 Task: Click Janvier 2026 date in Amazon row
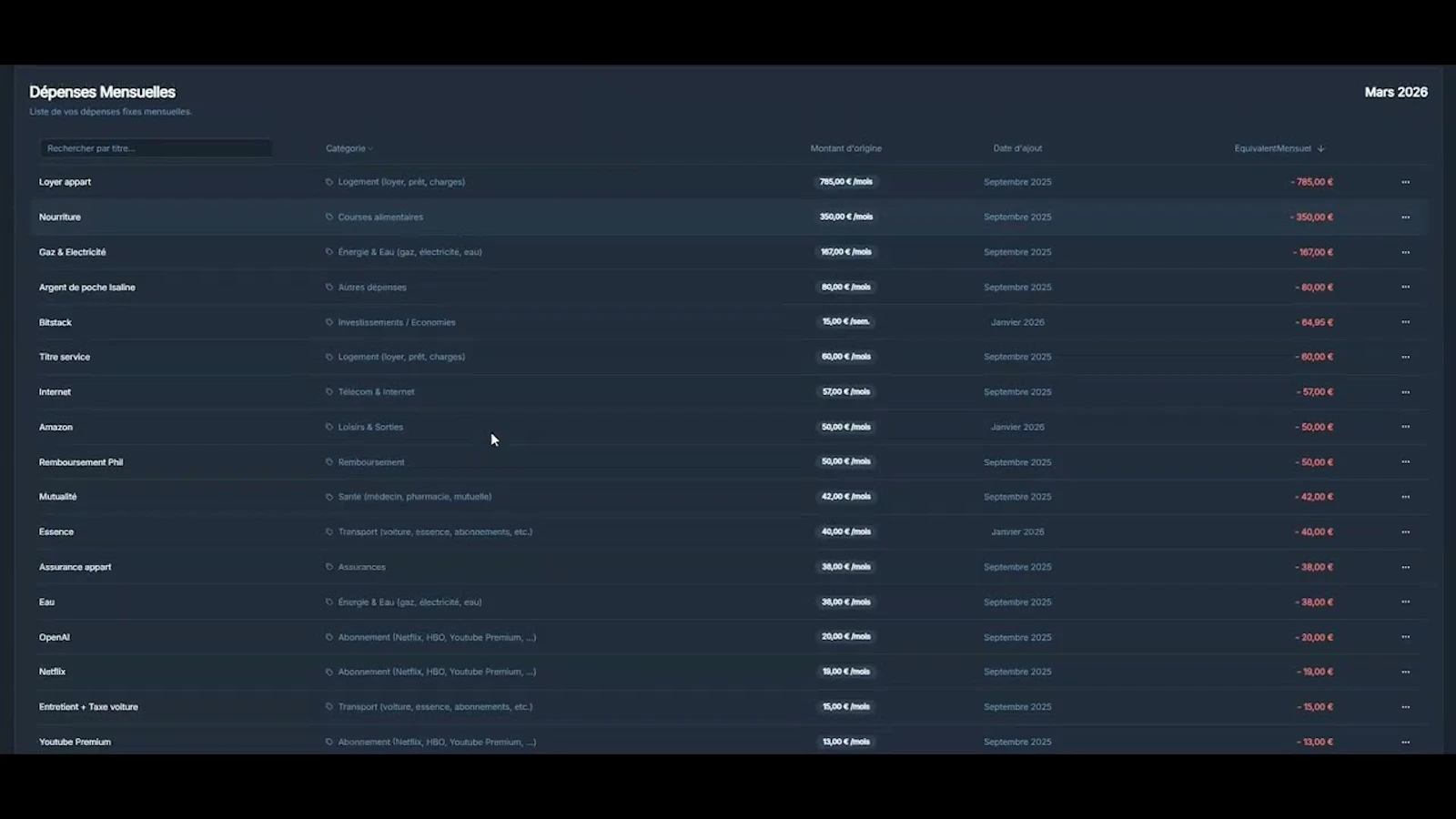pyautogui.click(x=1017, y=427)
